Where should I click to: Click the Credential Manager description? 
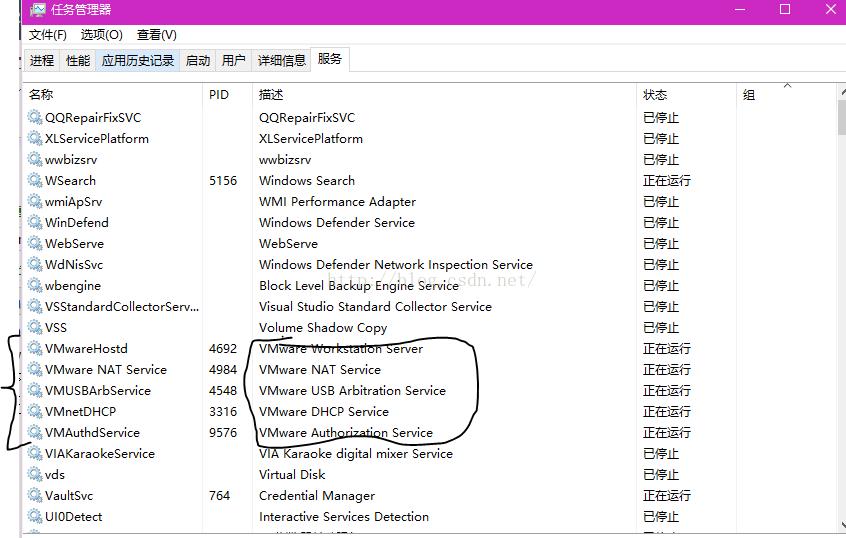coord(317,496)
